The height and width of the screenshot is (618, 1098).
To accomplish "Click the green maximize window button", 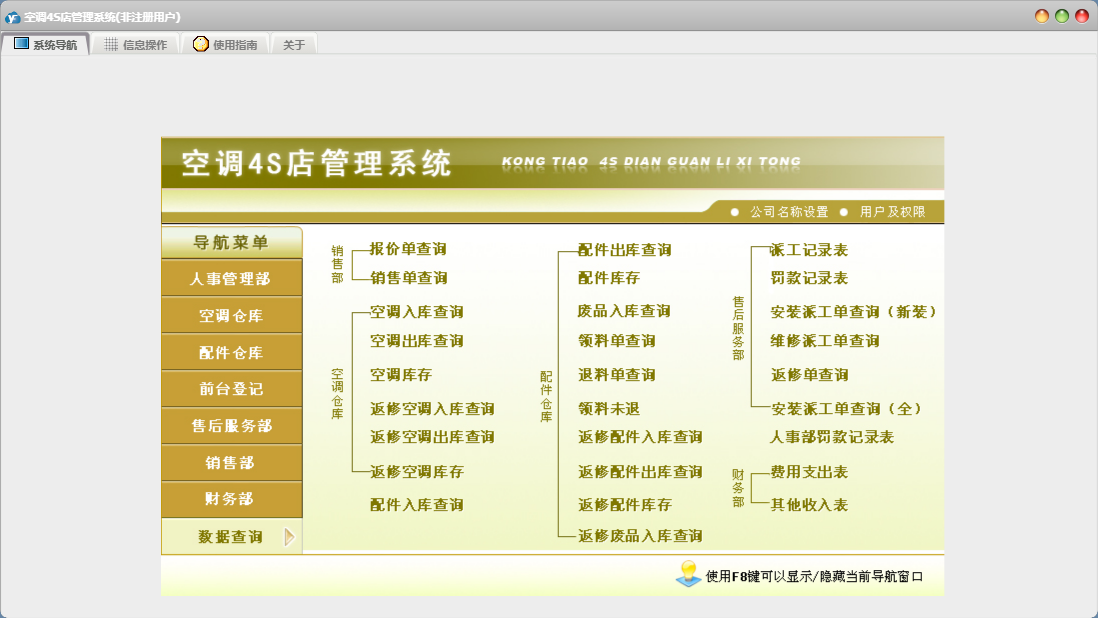I will (x=1062, y=16).
